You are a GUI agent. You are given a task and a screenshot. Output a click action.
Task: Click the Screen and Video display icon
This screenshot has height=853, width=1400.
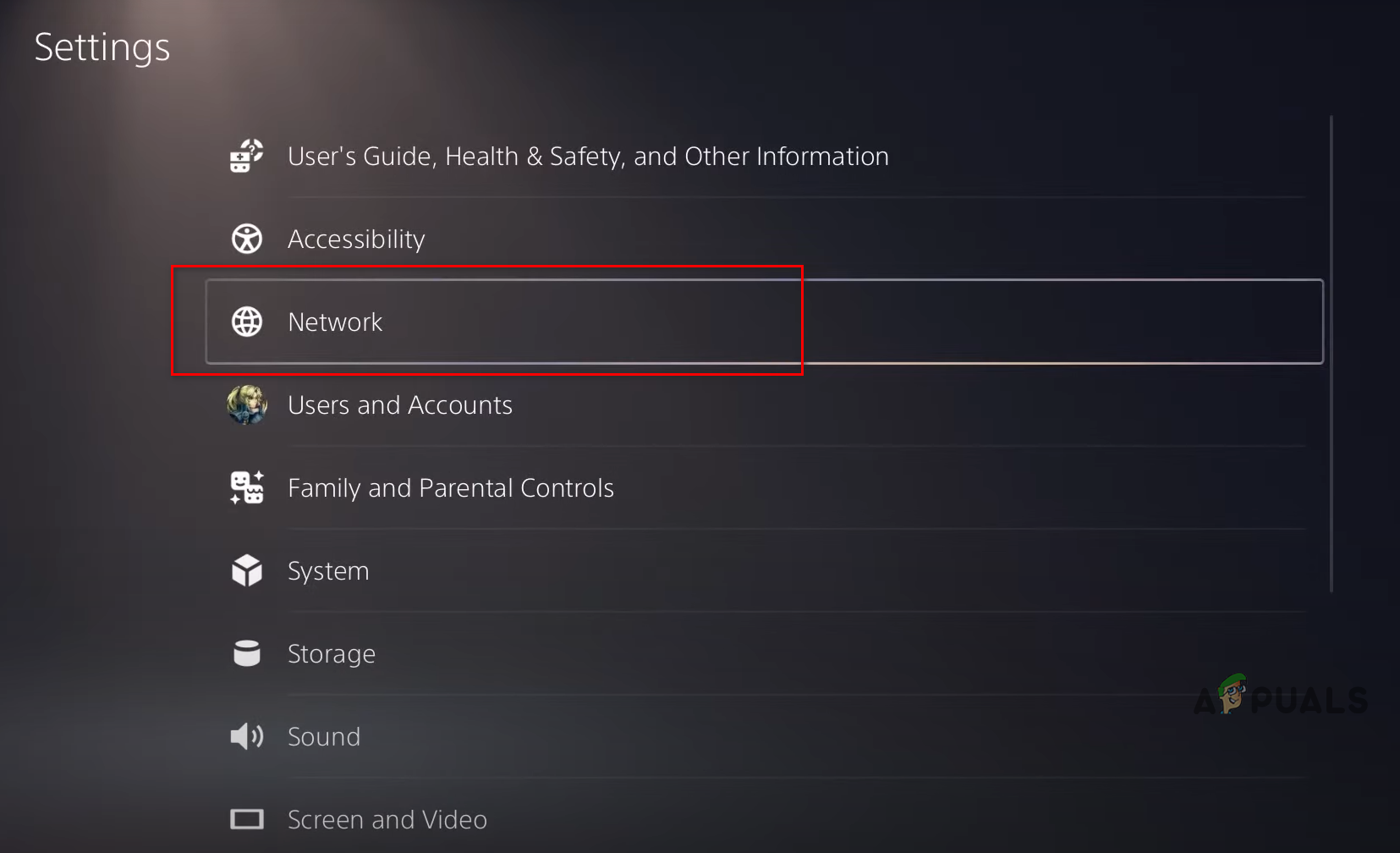tap(247, 819)
